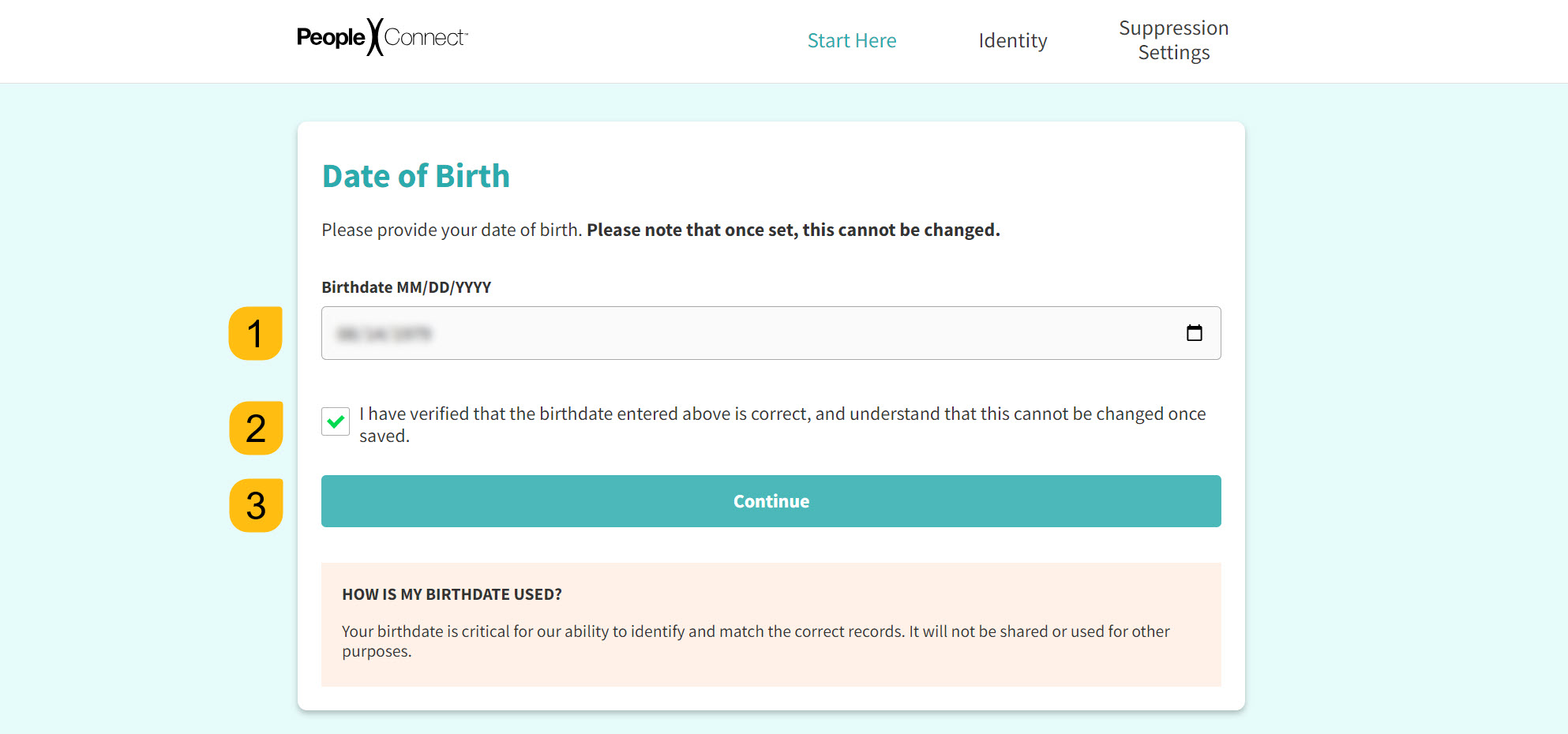Submit with the Continue button
Viewport: 1568px width, 734px height.
tap(771, 501)
